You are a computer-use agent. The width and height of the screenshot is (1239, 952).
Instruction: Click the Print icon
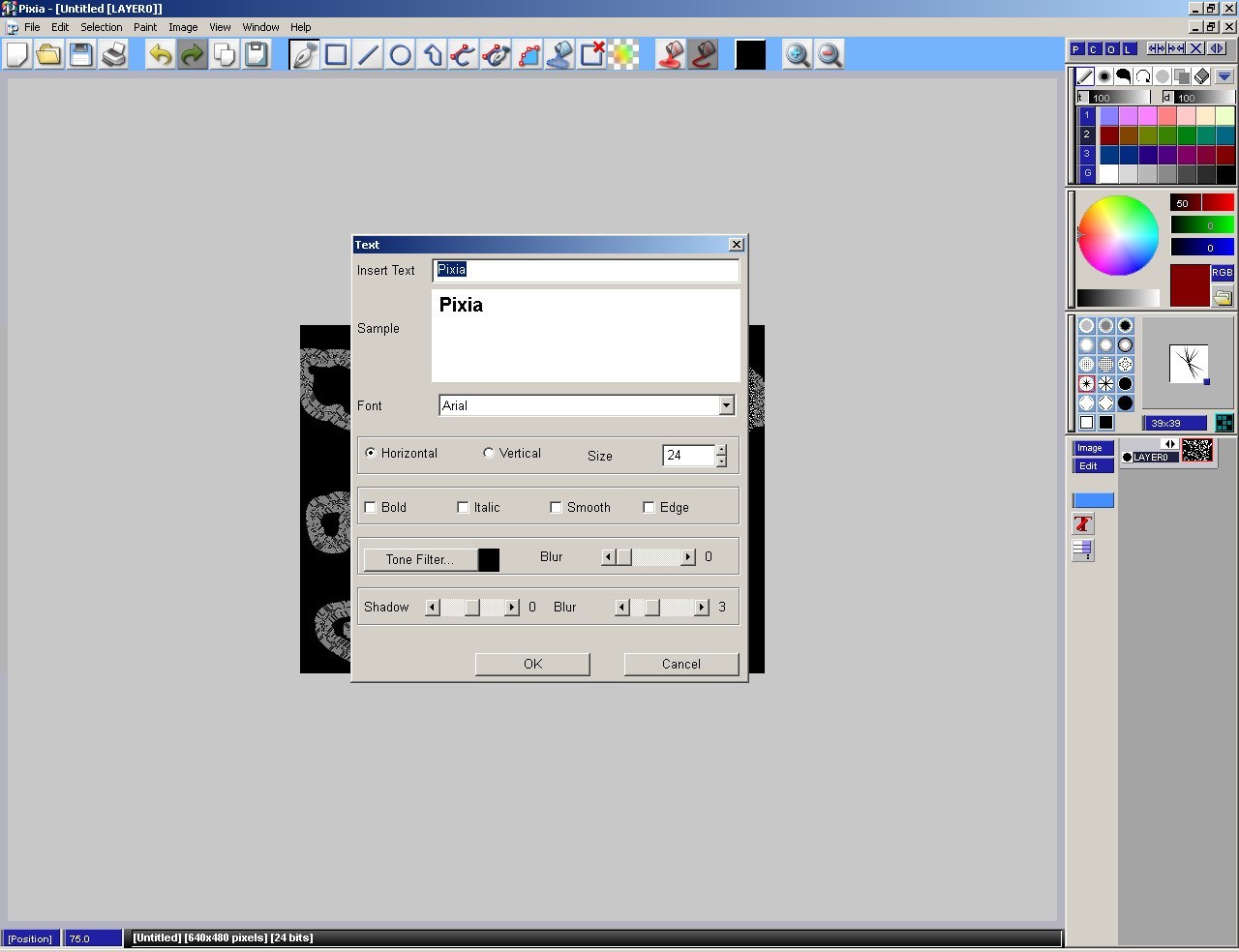114,54
